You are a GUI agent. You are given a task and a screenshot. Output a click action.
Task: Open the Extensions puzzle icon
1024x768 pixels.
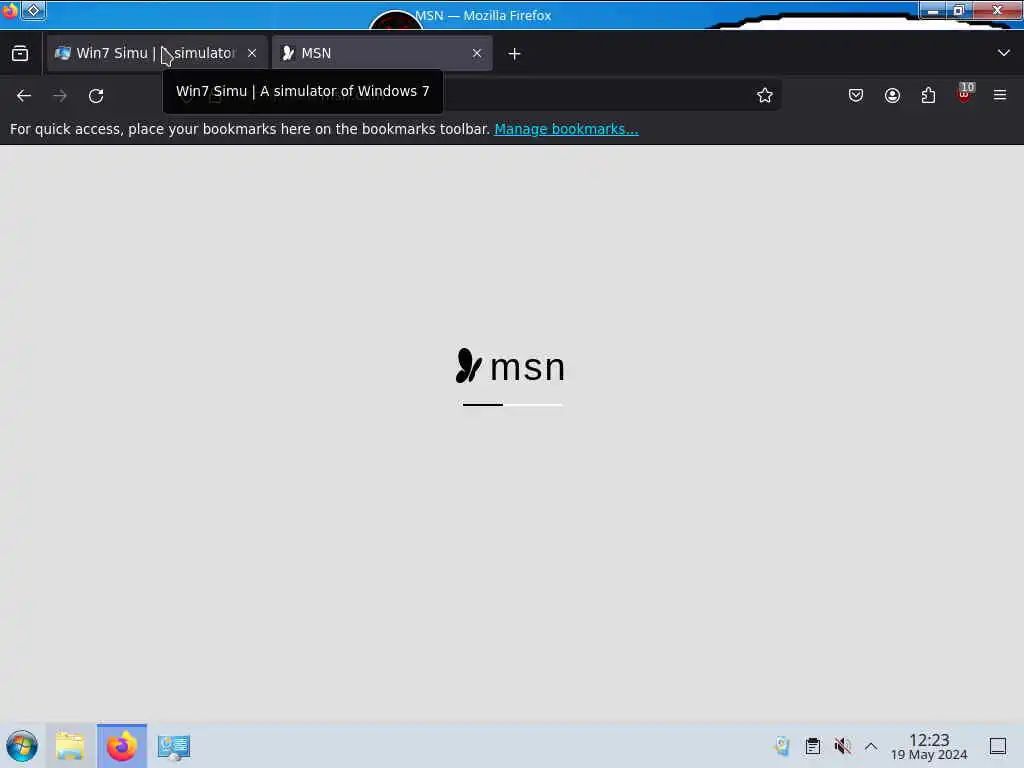pyautogui.click(x=928, y=95)
